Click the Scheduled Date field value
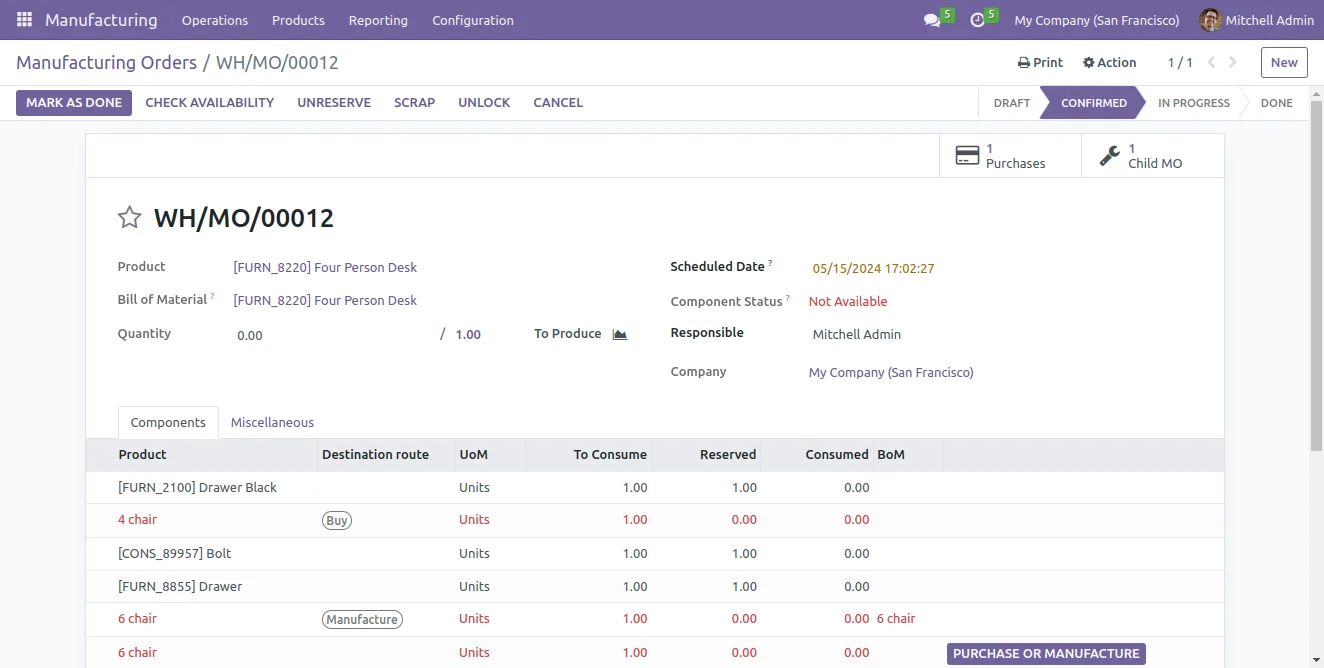 click(x=873, y=268)
